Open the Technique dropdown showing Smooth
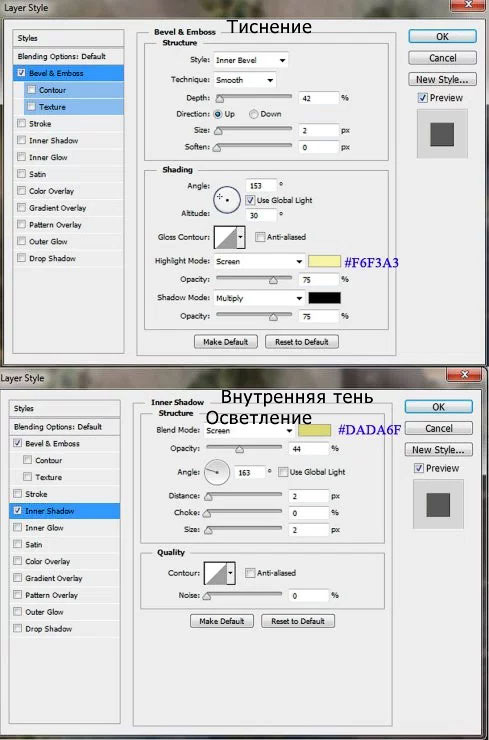Viewport: 489px width, 740px height. pos(245,80)
